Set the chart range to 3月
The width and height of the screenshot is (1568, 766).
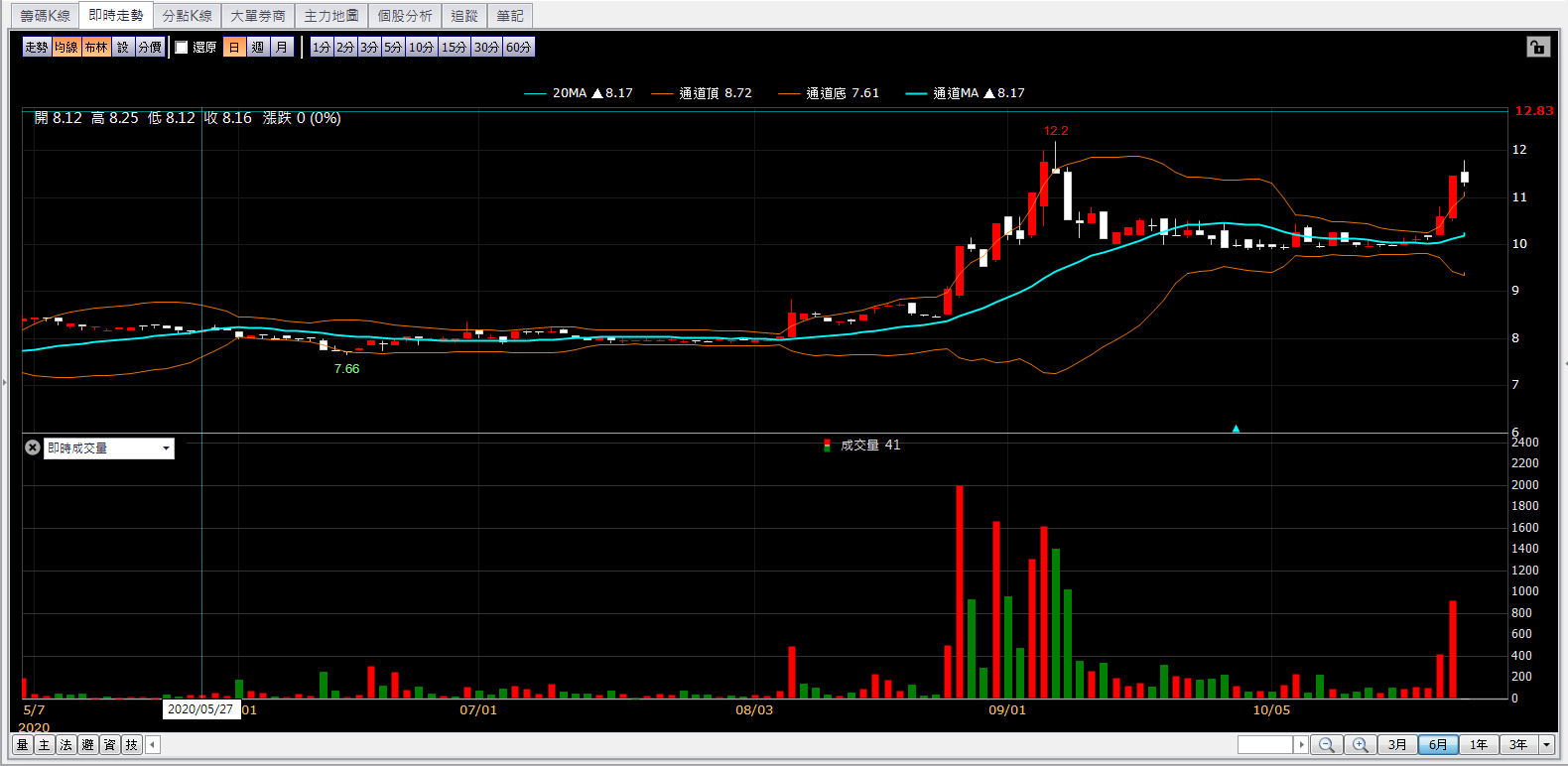point(1397,744)
